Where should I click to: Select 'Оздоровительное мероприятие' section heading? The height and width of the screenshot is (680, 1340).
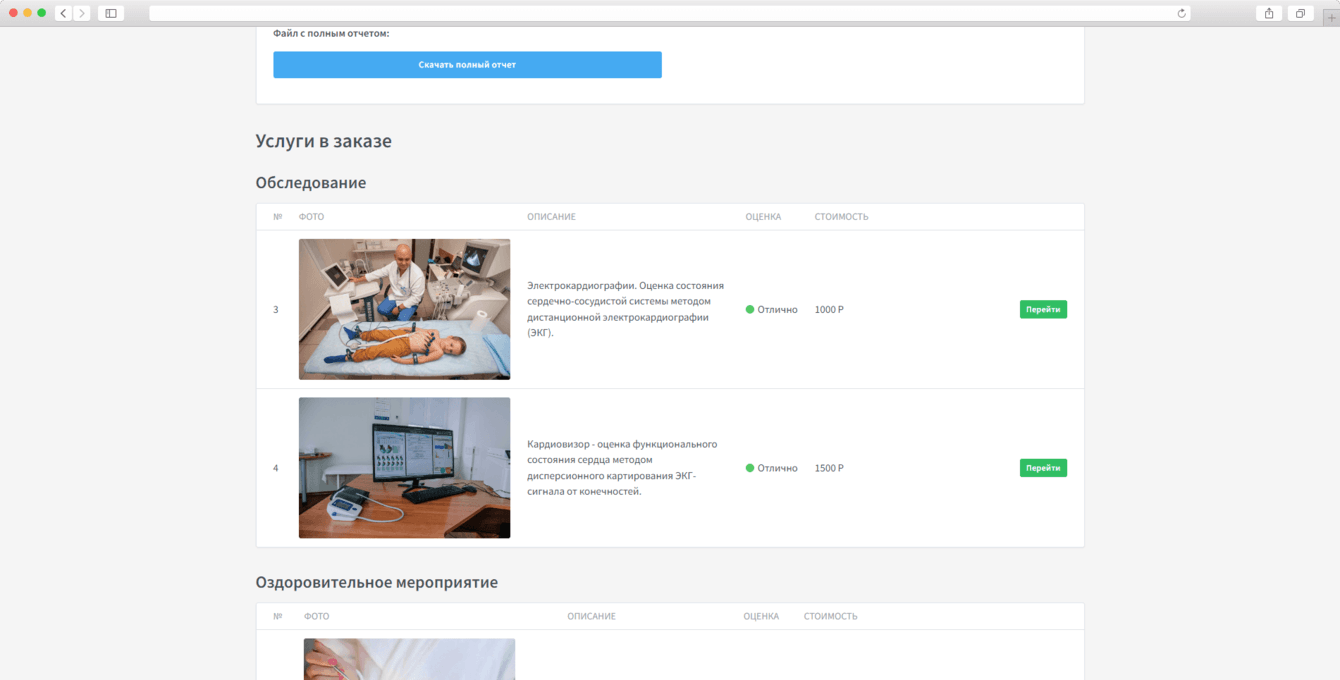377,582
